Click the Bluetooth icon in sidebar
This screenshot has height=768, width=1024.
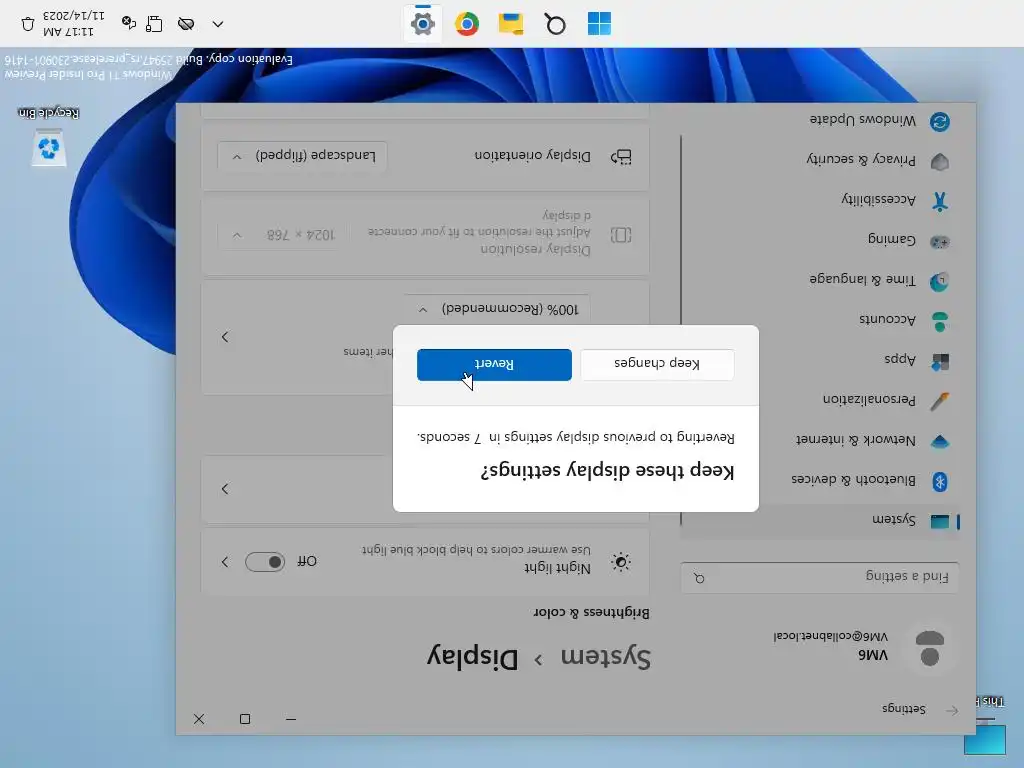click(940, 482)
